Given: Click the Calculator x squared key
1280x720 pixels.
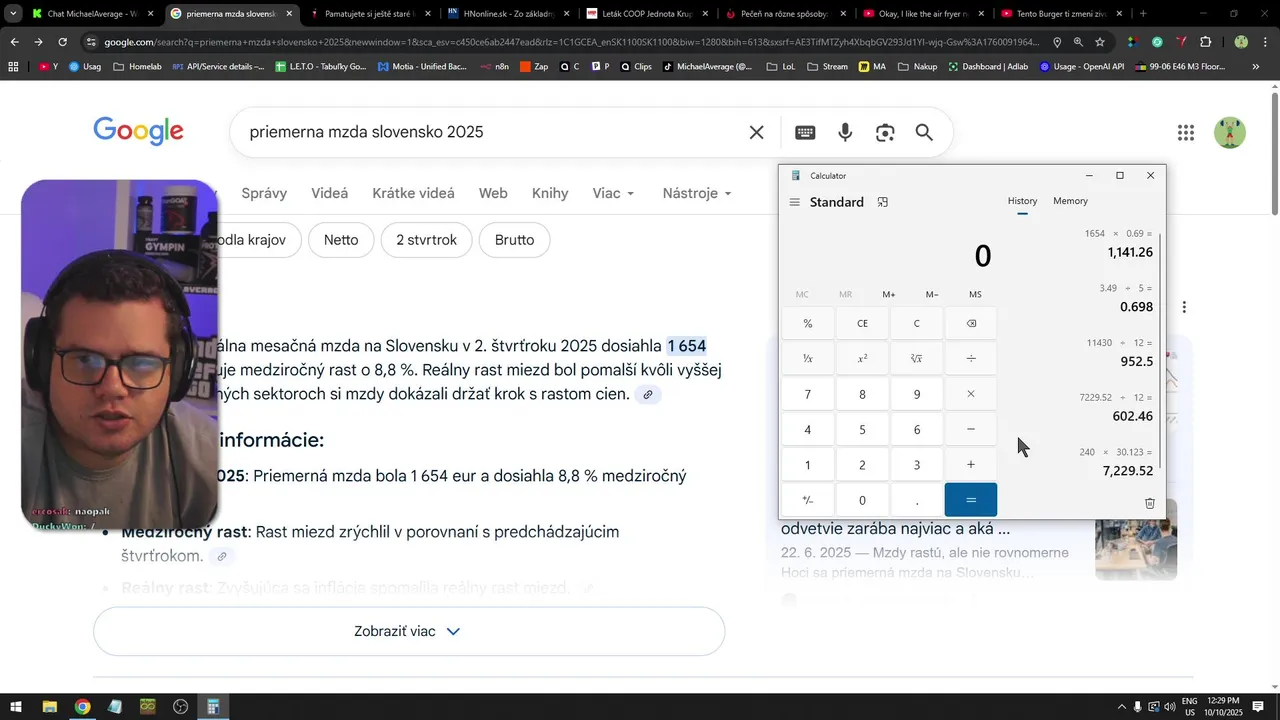Looking at the screenshot, I should point(862,358).
